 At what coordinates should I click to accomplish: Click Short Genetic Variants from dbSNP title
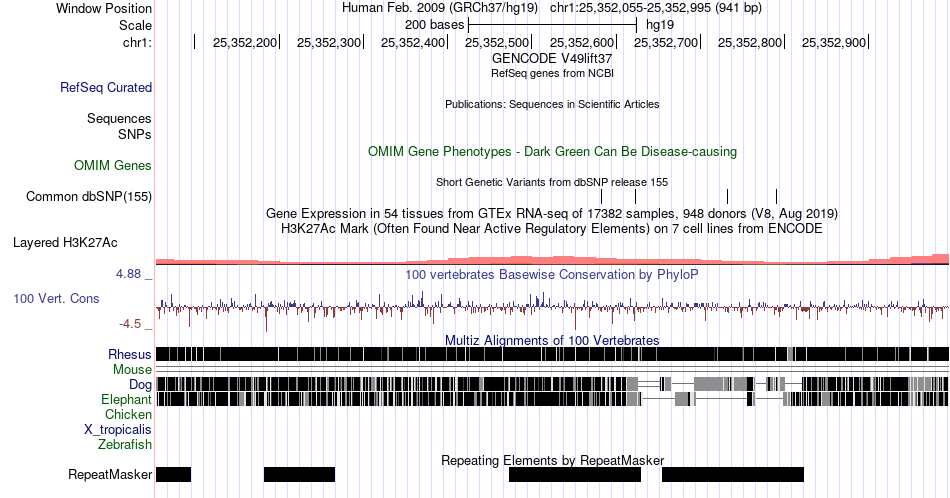point(552,182)
